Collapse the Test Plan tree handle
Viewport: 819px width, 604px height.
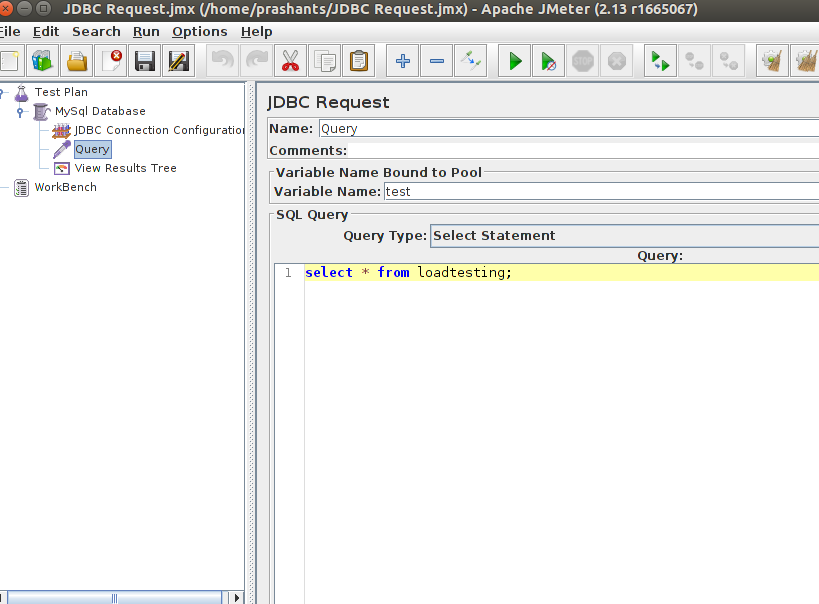click(2, 92)
